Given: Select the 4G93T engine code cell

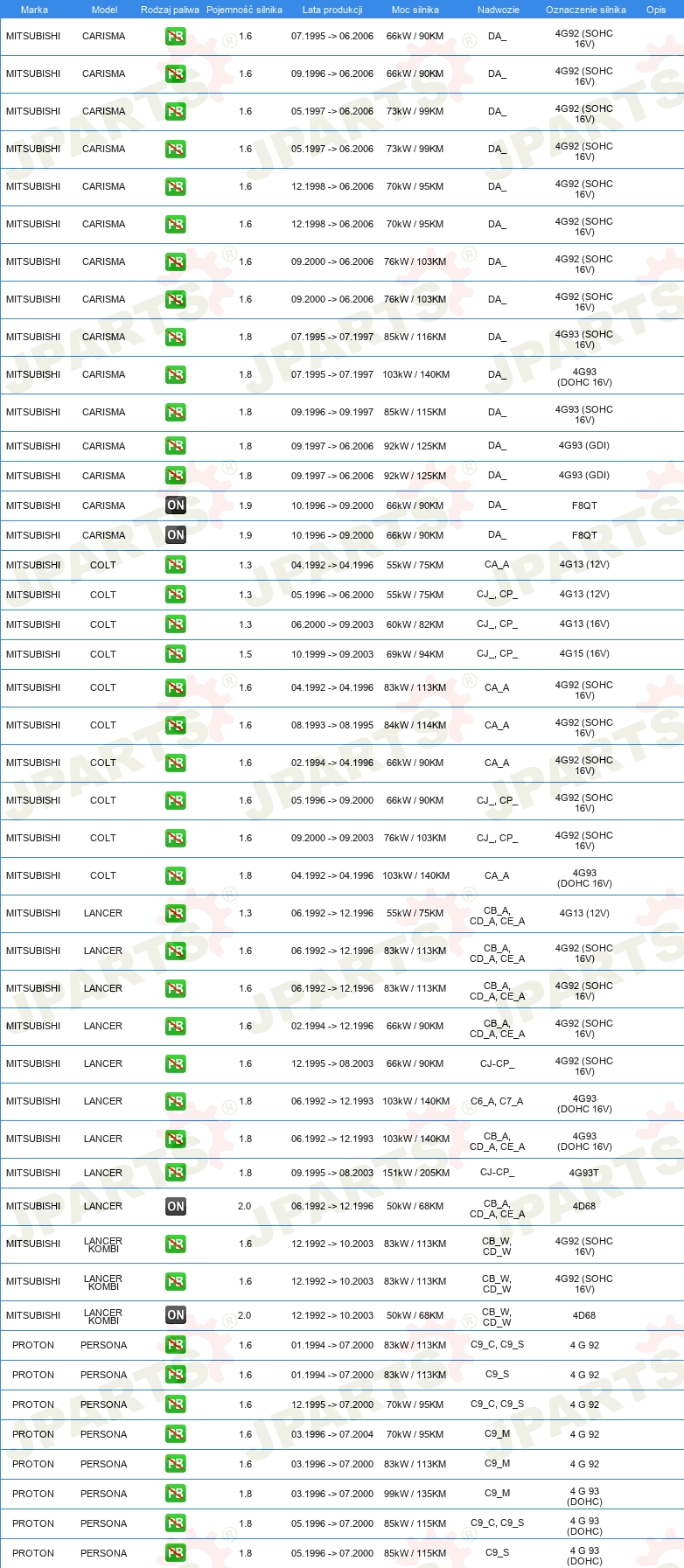Looking at the screenshot, I should click(584, 1173).
